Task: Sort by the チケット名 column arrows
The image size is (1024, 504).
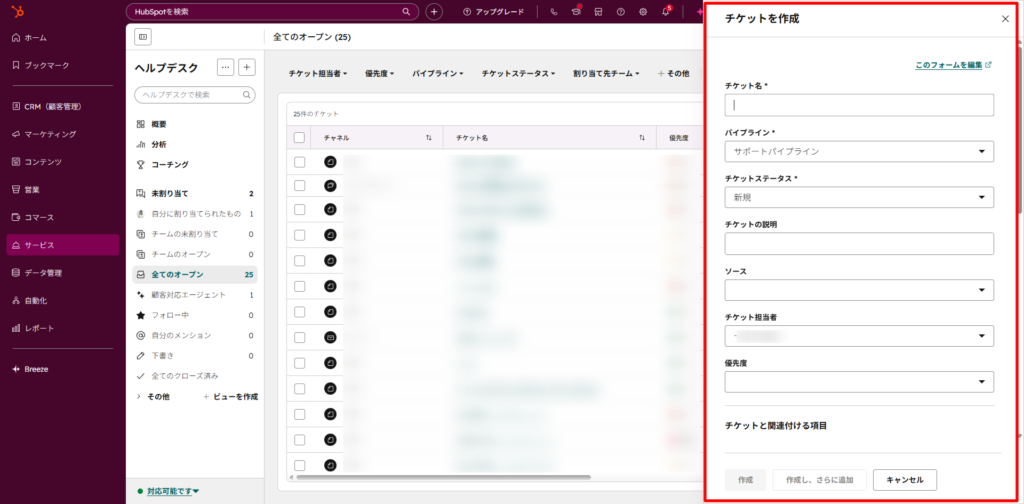Action: click(x=642, y=138)
